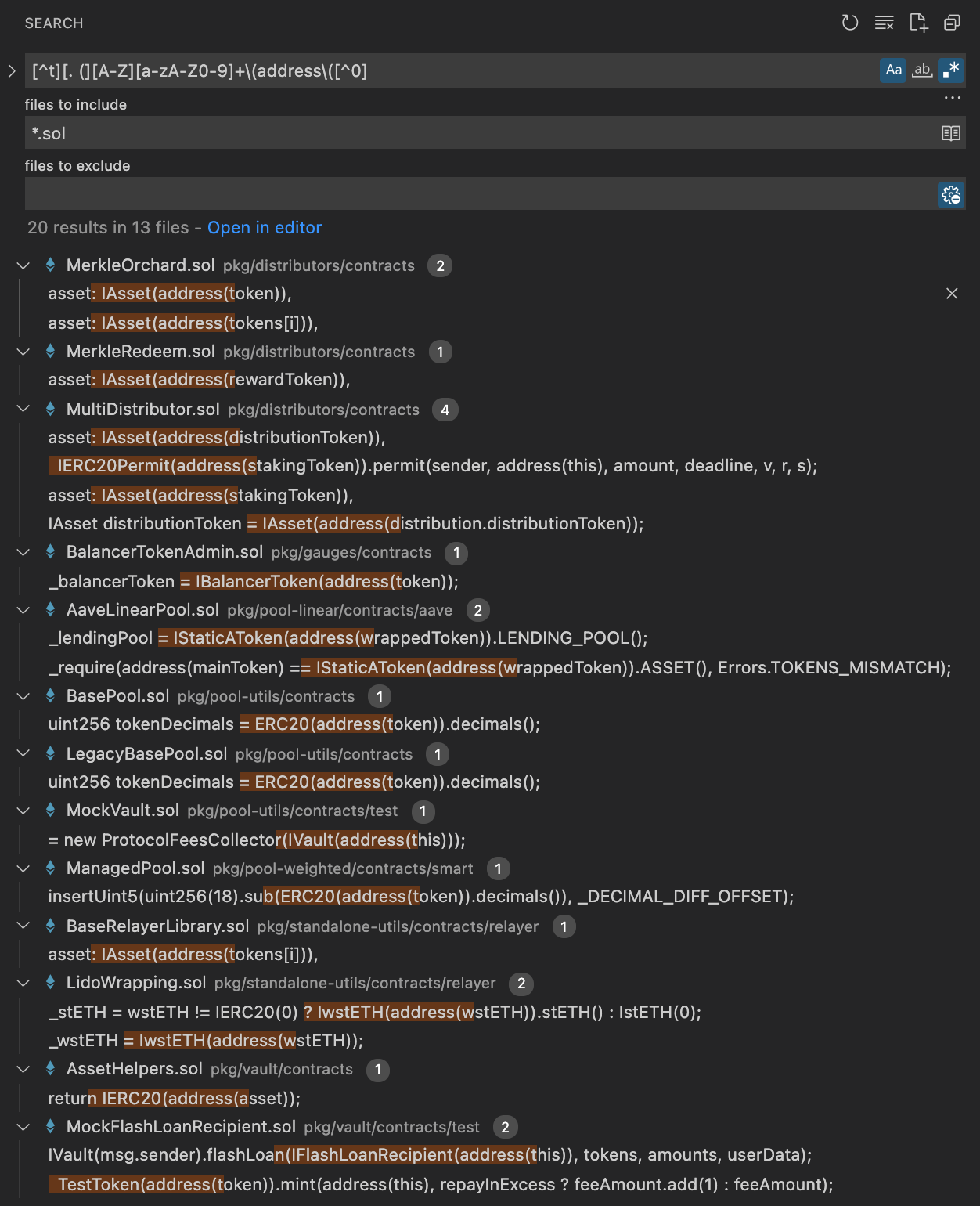Open results via Open in editor link
980x1206 pixels.
(x=265, y=228)
